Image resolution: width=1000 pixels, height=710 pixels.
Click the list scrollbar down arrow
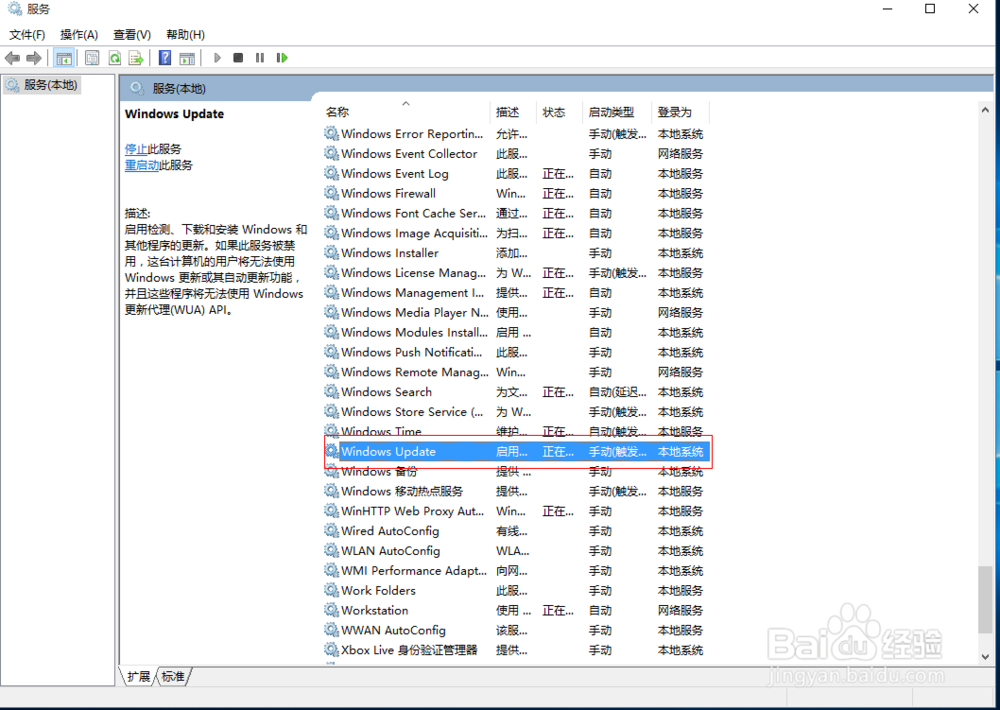coord(985,656)
